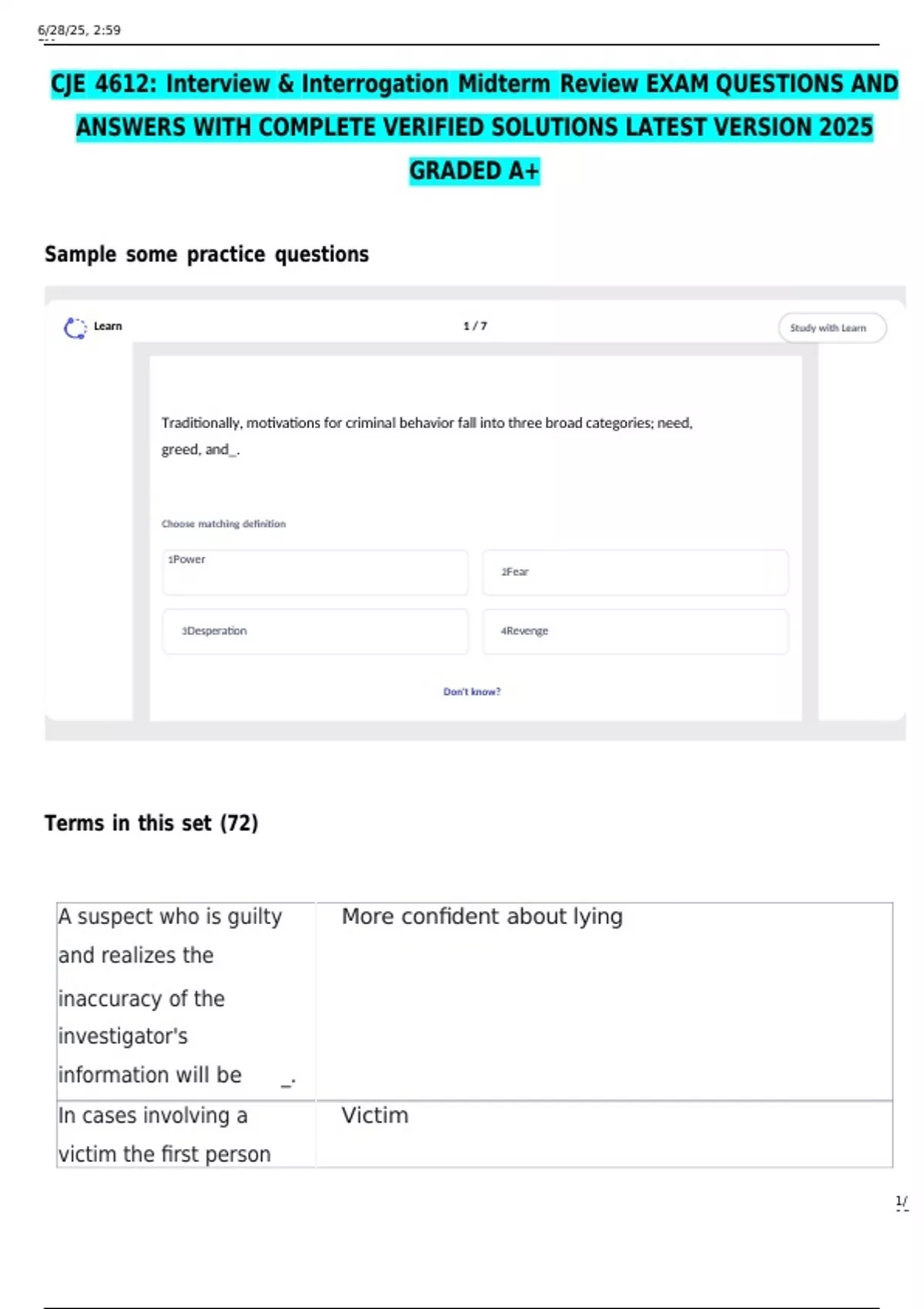The image size is (924, 1309).
Task: Select Revenge as the answer
Action: click(634, 631)
